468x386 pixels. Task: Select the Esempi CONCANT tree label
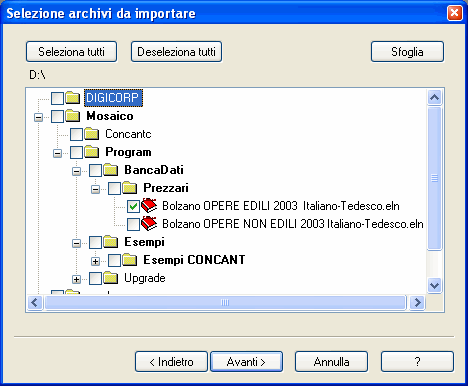(x=194, y=260)
